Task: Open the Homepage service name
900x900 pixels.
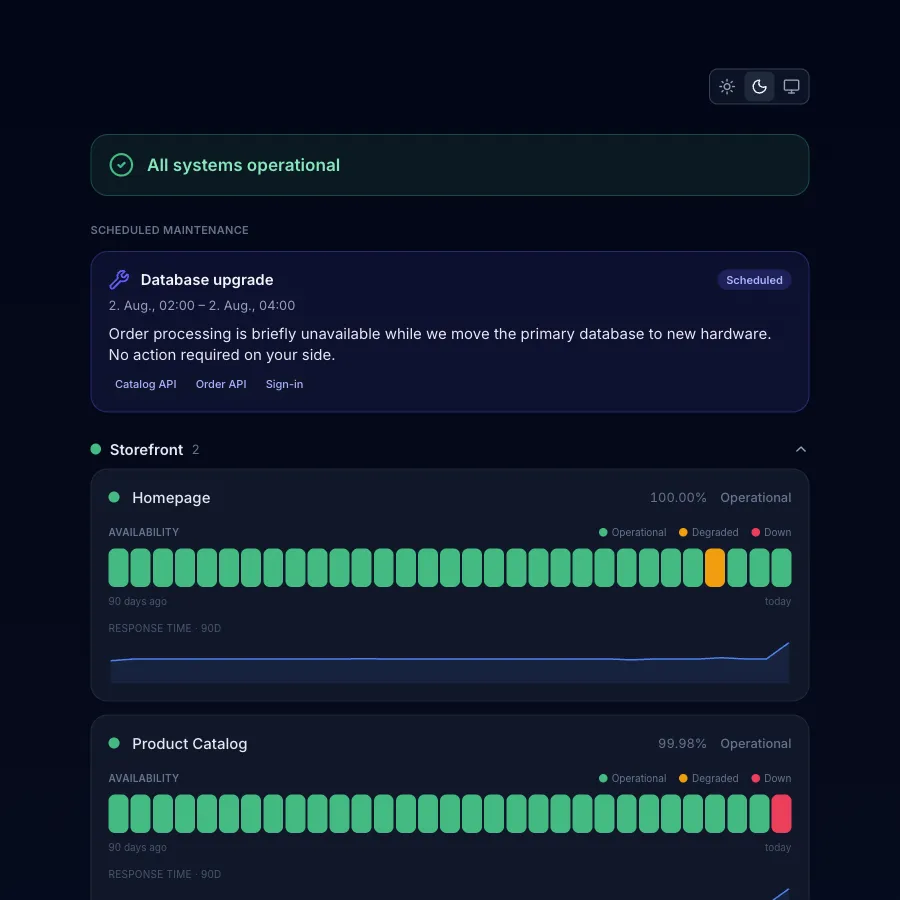Action: coord(171,498)
